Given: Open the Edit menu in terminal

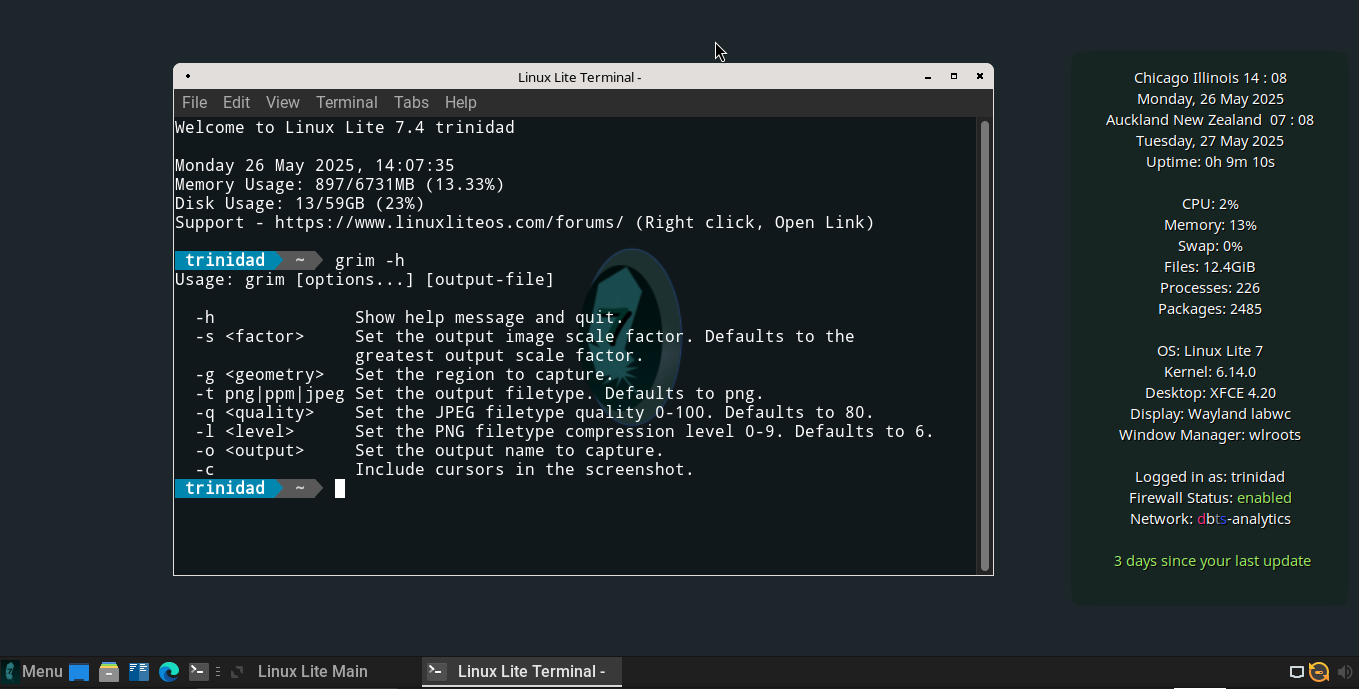Looking at the screenshot, I should [x=236, y=102].
